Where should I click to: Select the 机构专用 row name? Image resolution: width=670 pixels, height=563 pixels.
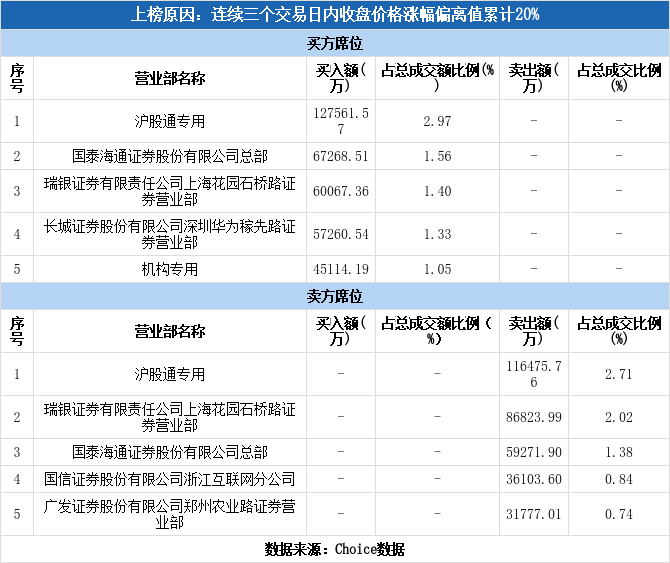pyautogui.click(x=170, y=269)
